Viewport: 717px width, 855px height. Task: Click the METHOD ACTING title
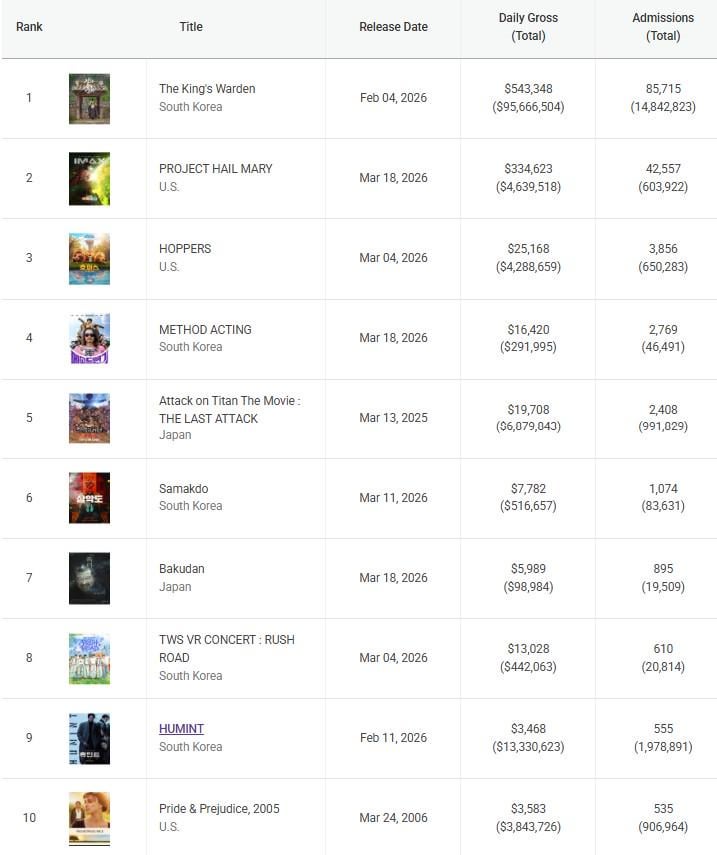pos(205,330)
